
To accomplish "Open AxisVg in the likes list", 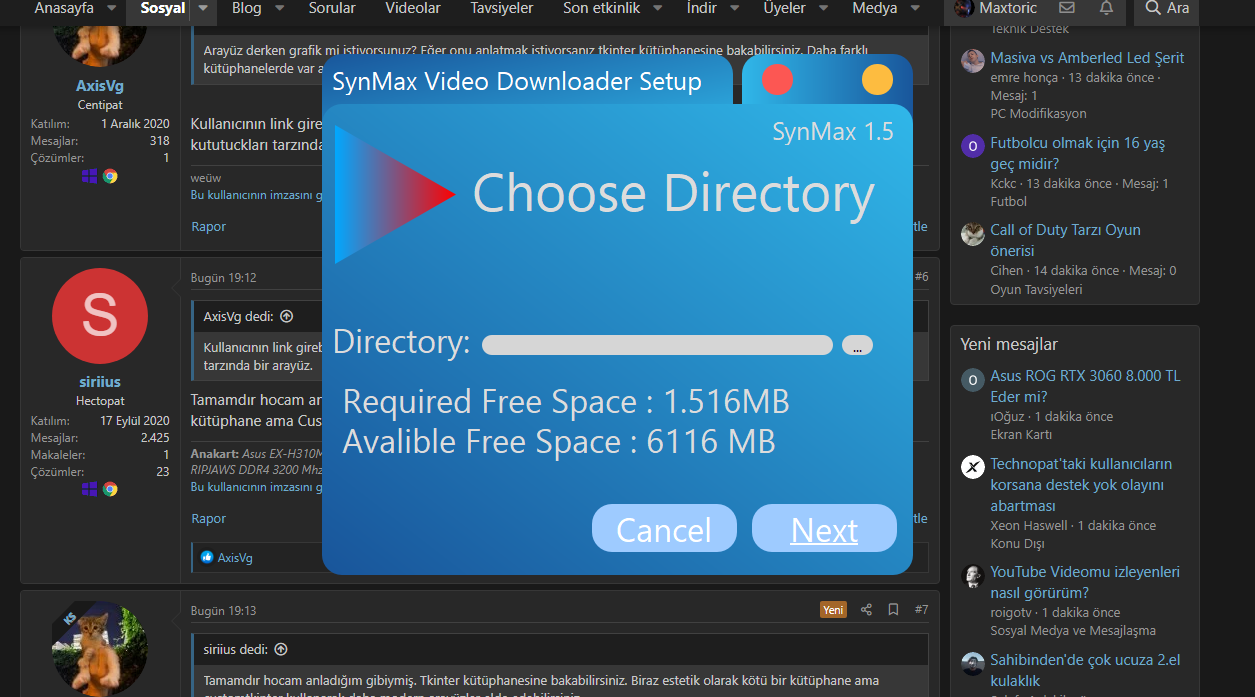I will (235, 558).
